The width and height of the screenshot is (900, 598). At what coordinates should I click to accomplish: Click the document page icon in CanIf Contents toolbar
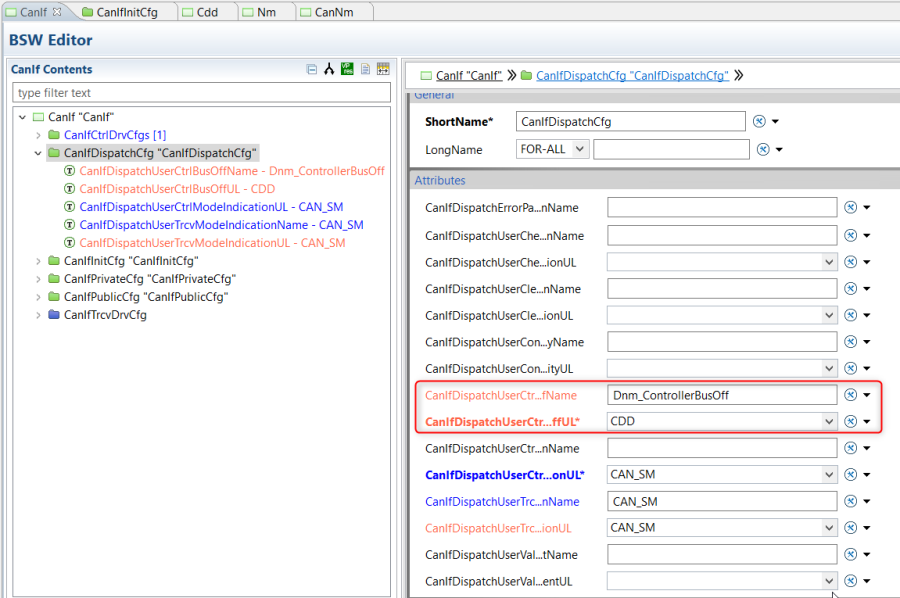(x=365, y=69)
